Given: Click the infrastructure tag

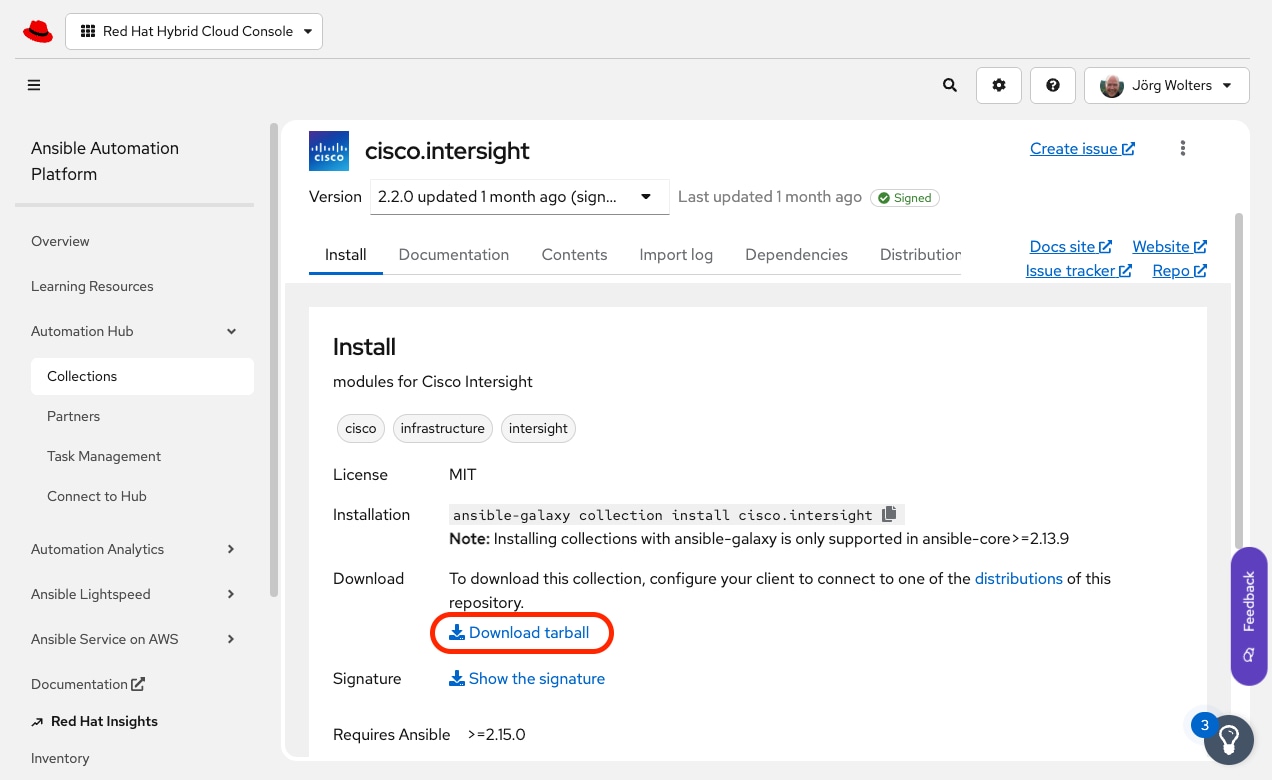Looking at the screenshot, I should click(x=443, y=429).
